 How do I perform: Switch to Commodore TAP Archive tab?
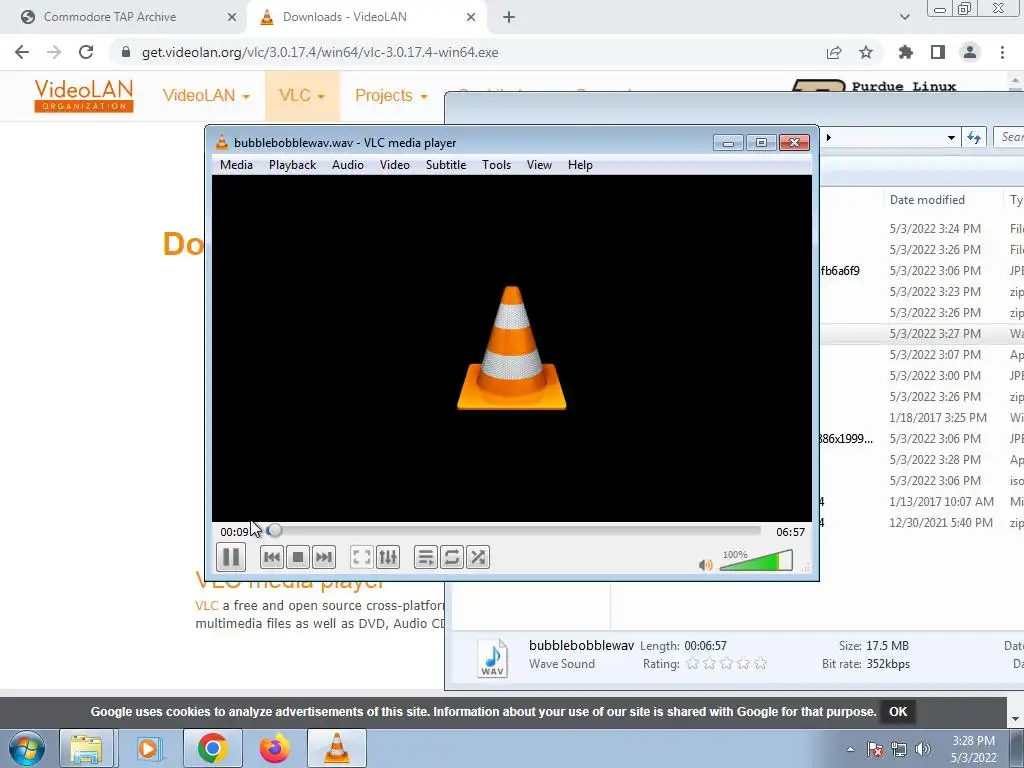pyautogui.click(x=124, y=18)
